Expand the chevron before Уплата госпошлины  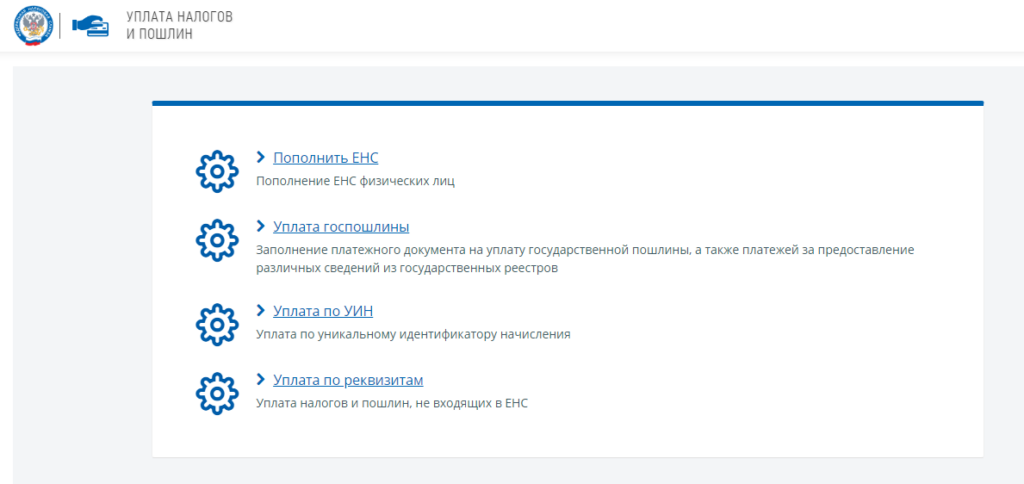pos(261,226)
